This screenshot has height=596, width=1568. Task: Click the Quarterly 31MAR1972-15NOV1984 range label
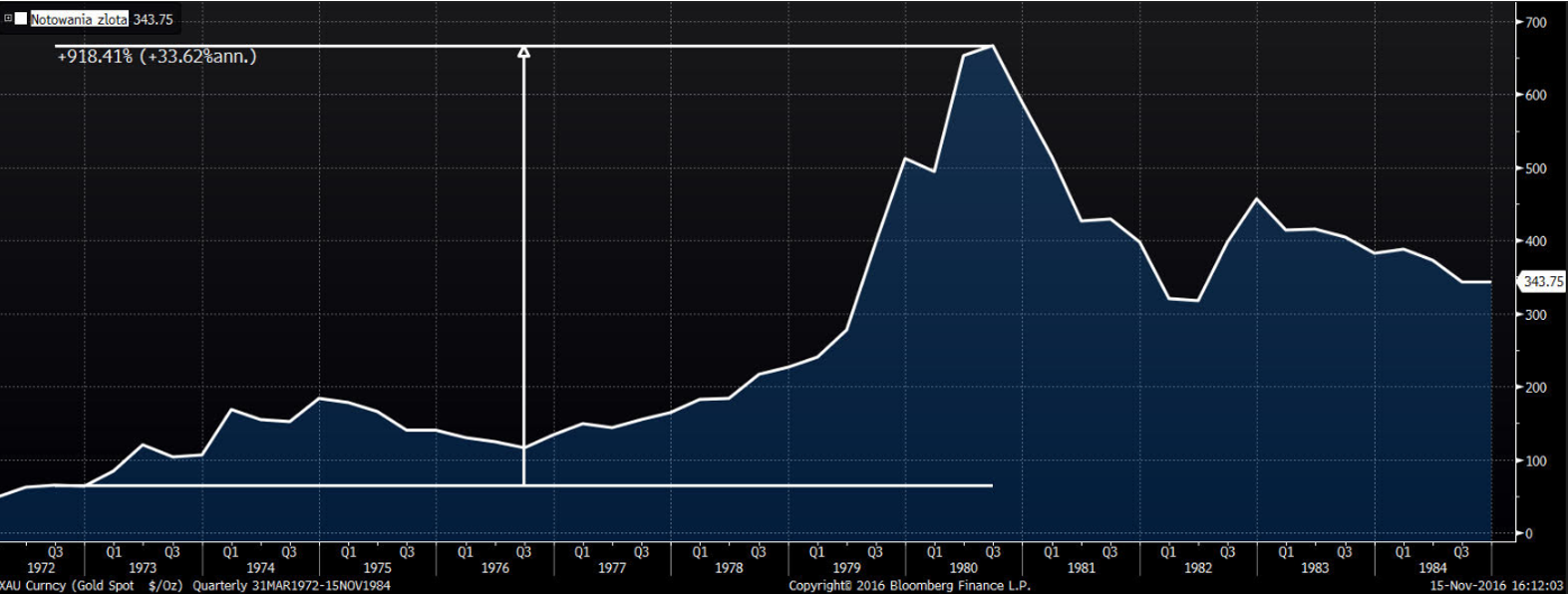291,586
